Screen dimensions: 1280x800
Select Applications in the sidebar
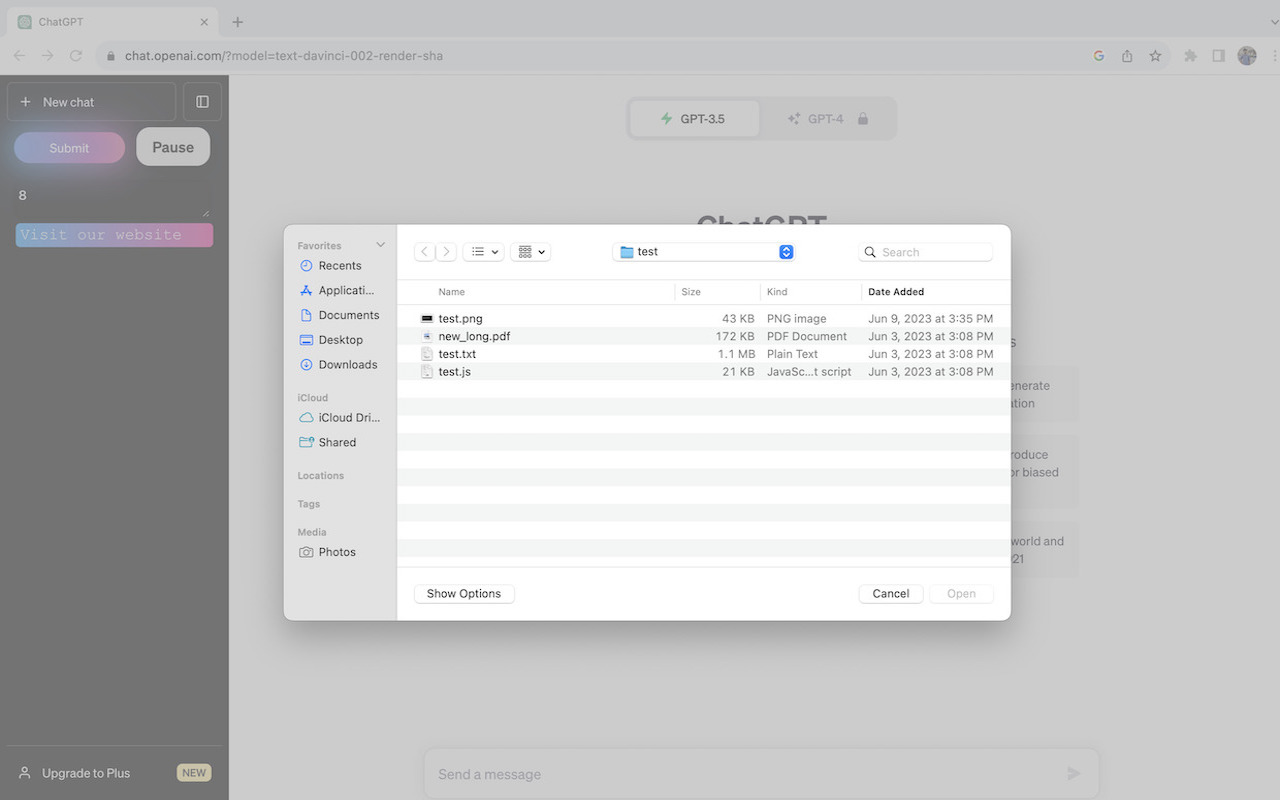[x=339, y=290]
